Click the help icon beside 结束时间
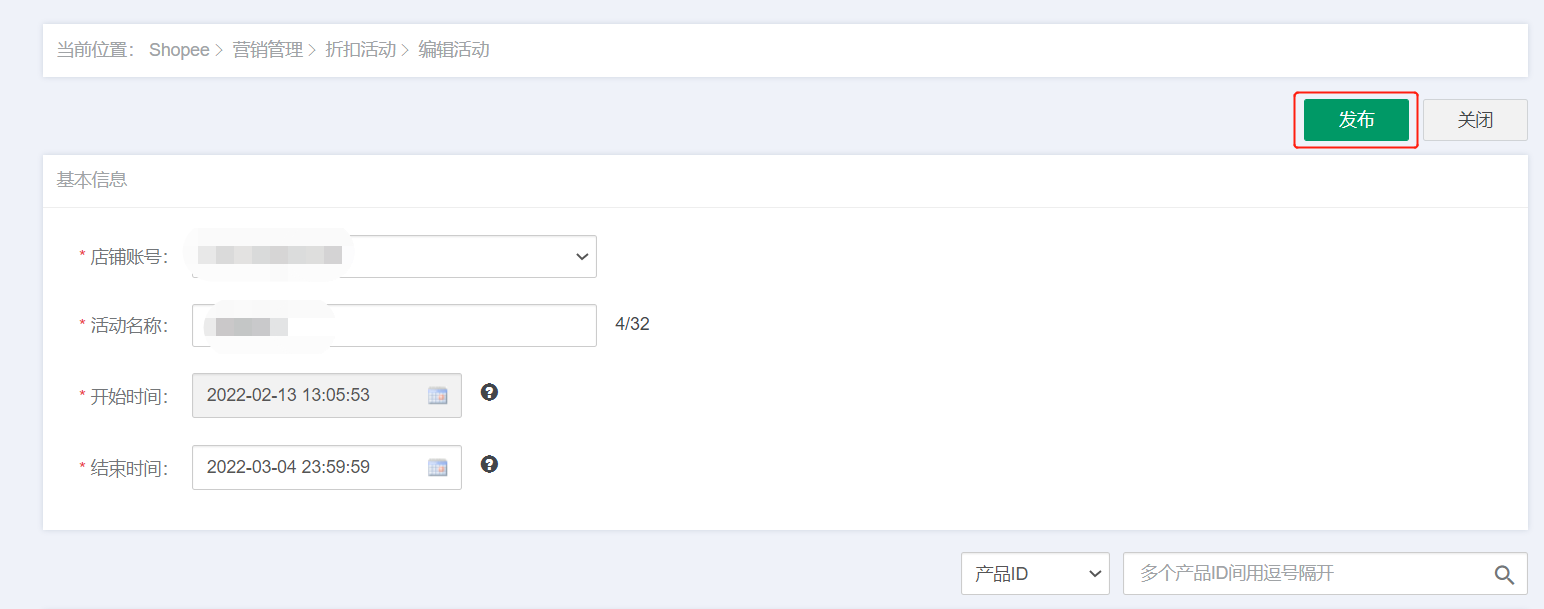 (x=489, y=464)
